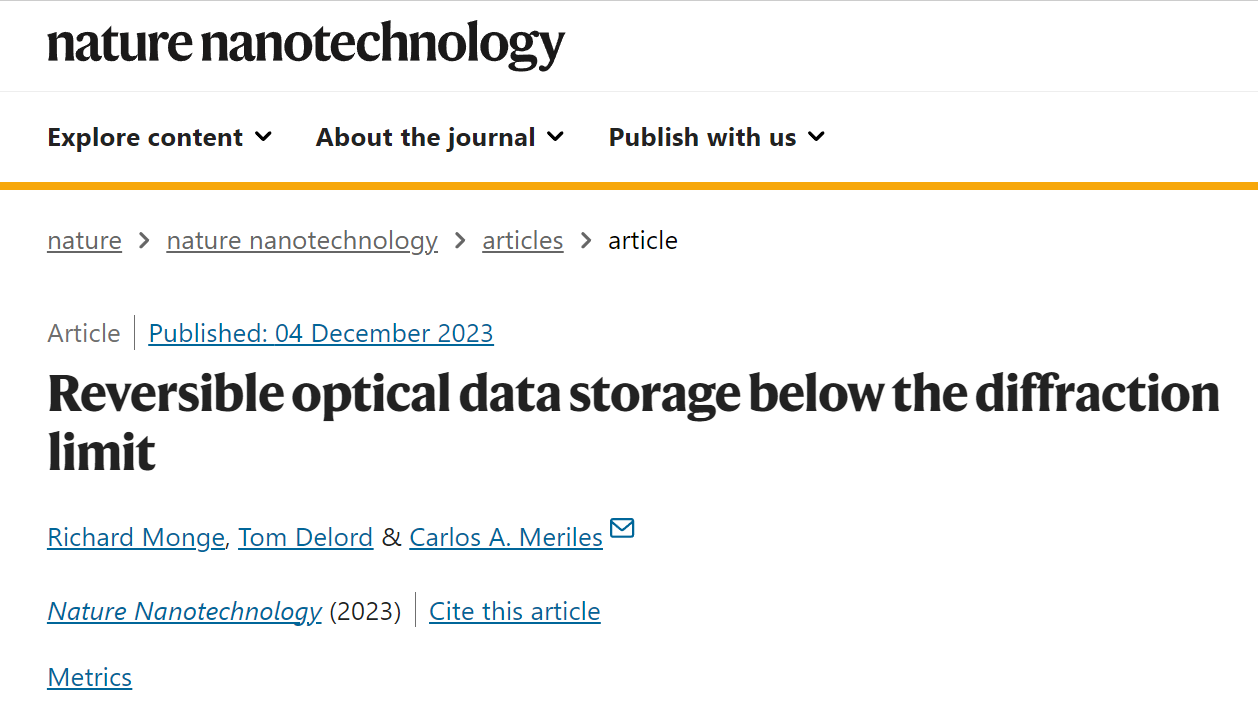The image size is (1258, 725).
Task: Click the breadcrumb arrow after articles
Action: (586, 241)
